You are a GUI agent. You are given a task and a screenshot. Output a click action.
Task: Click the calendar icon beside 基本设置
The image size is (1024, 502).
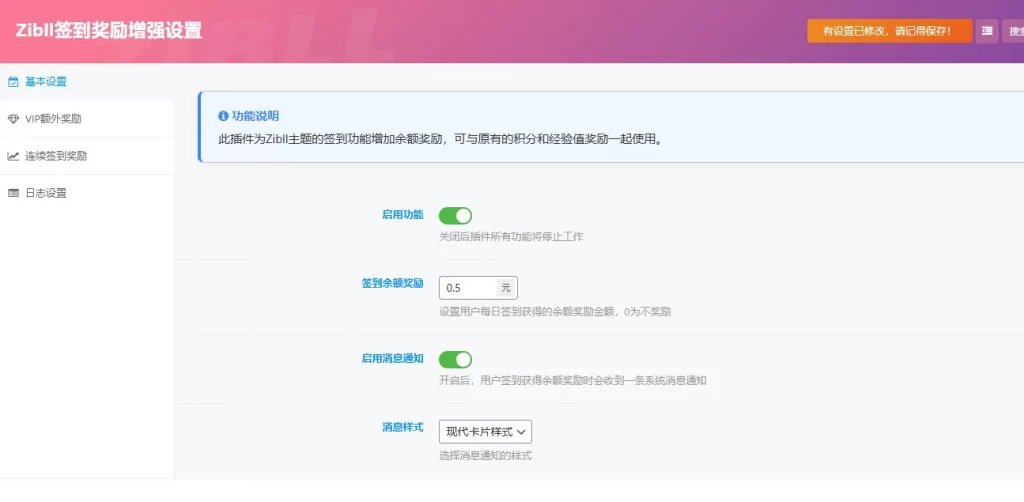[x=13, y=81]
